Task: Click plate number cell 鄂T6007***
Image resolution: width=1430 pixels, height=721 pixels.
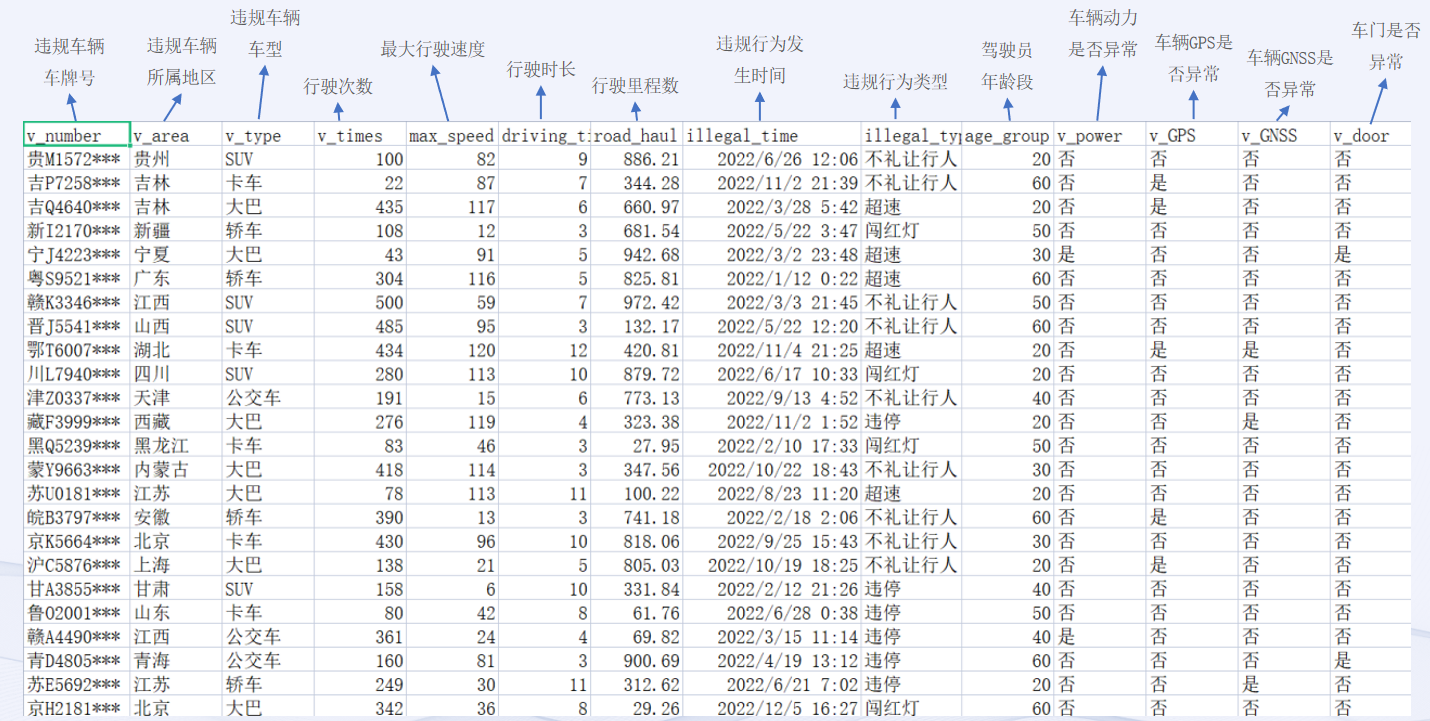Action: pyautogui.click(x=77, y=350)
